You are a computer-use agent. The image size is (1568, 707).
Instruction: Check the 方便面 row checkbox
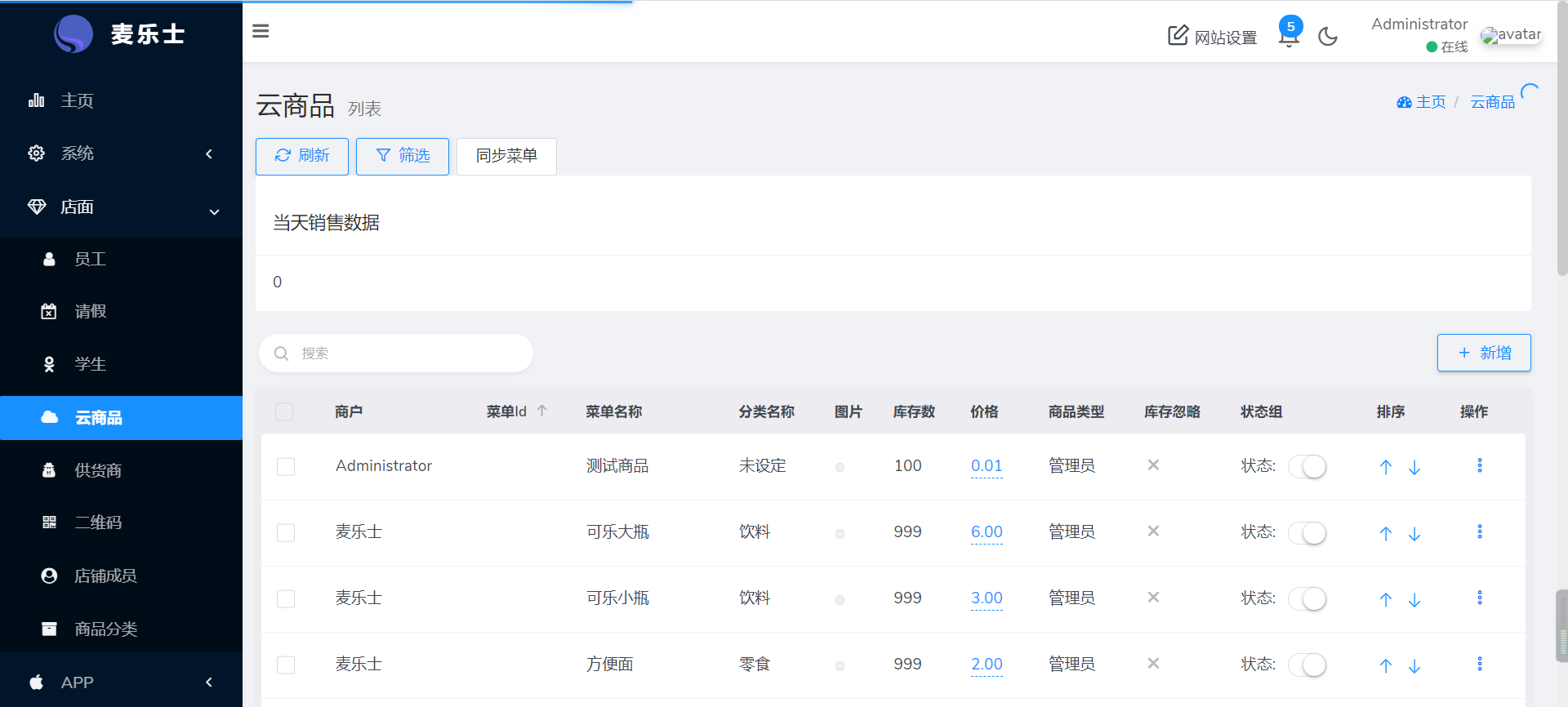286,665
